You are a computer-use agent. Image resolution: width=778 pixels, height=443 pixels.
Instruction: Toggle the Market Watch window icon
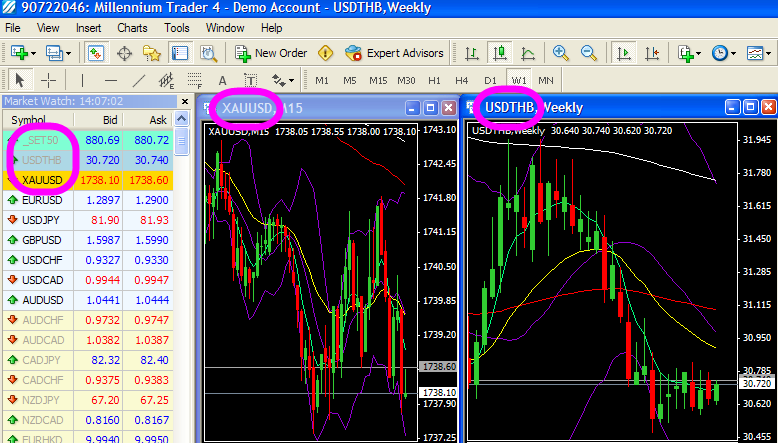(96, 53)
